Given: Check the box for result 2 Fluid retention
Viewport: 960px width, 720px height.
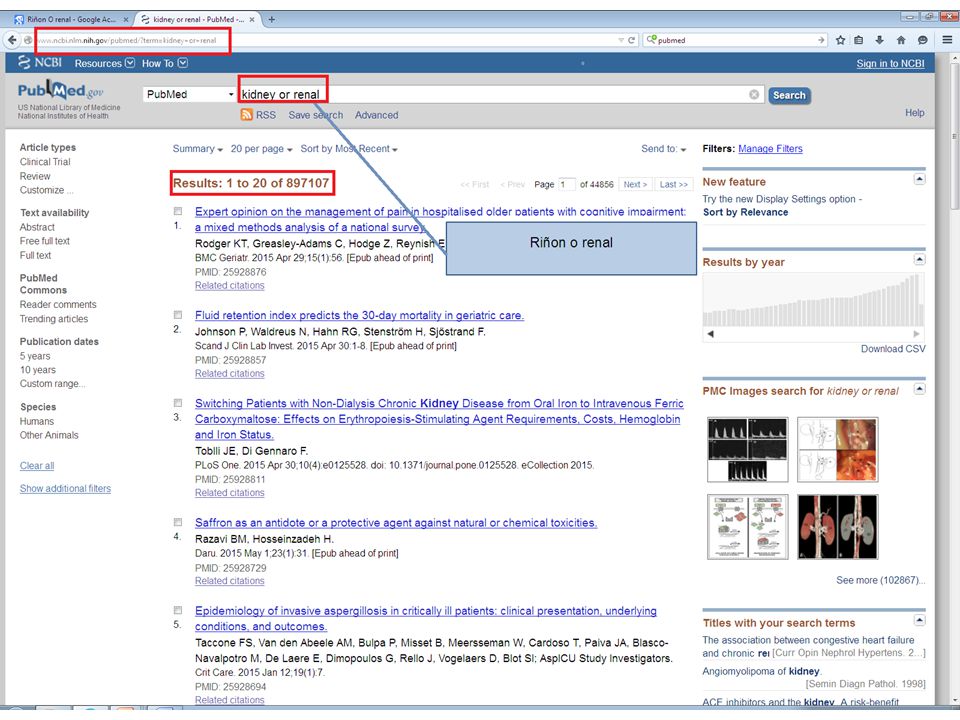Looking at the screenshot, I should 178,315.
